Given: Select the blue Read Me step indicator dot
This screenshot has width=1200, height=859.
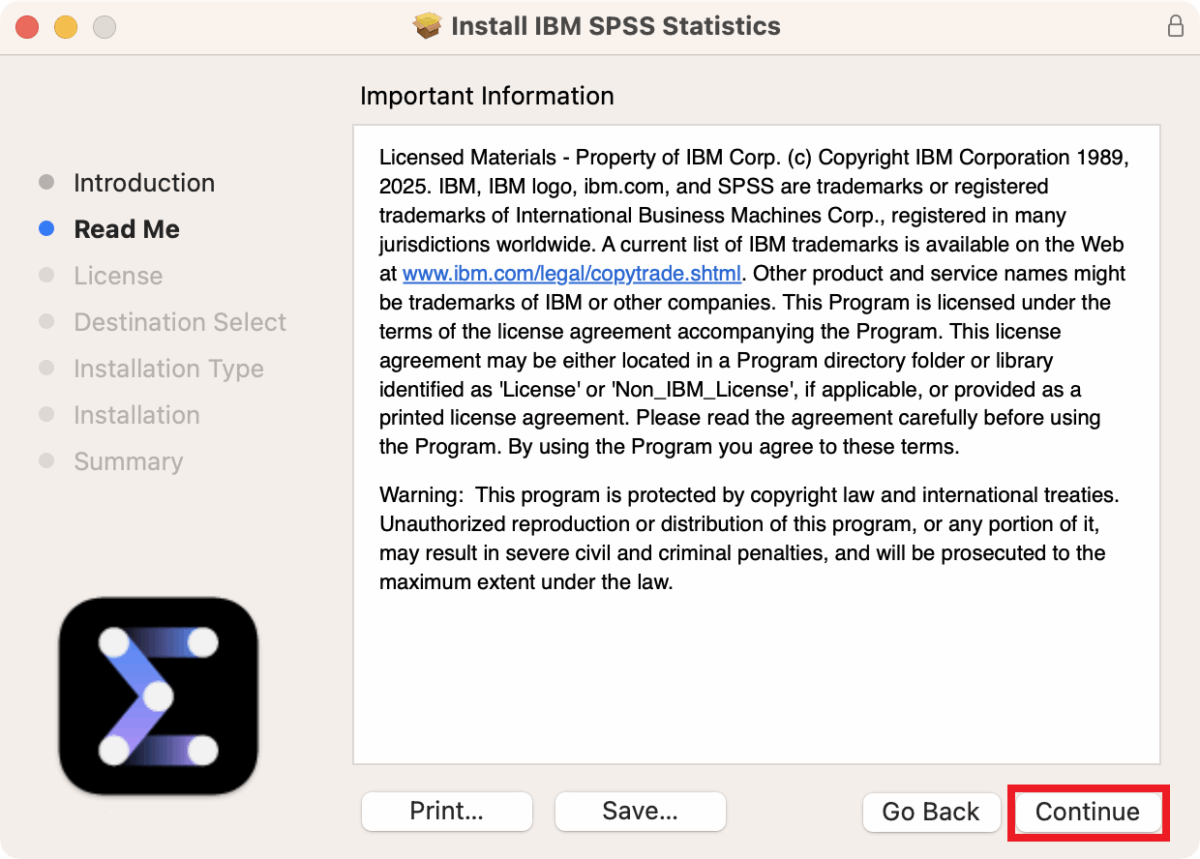Looking at the screenshot, I should pos(47,229).
